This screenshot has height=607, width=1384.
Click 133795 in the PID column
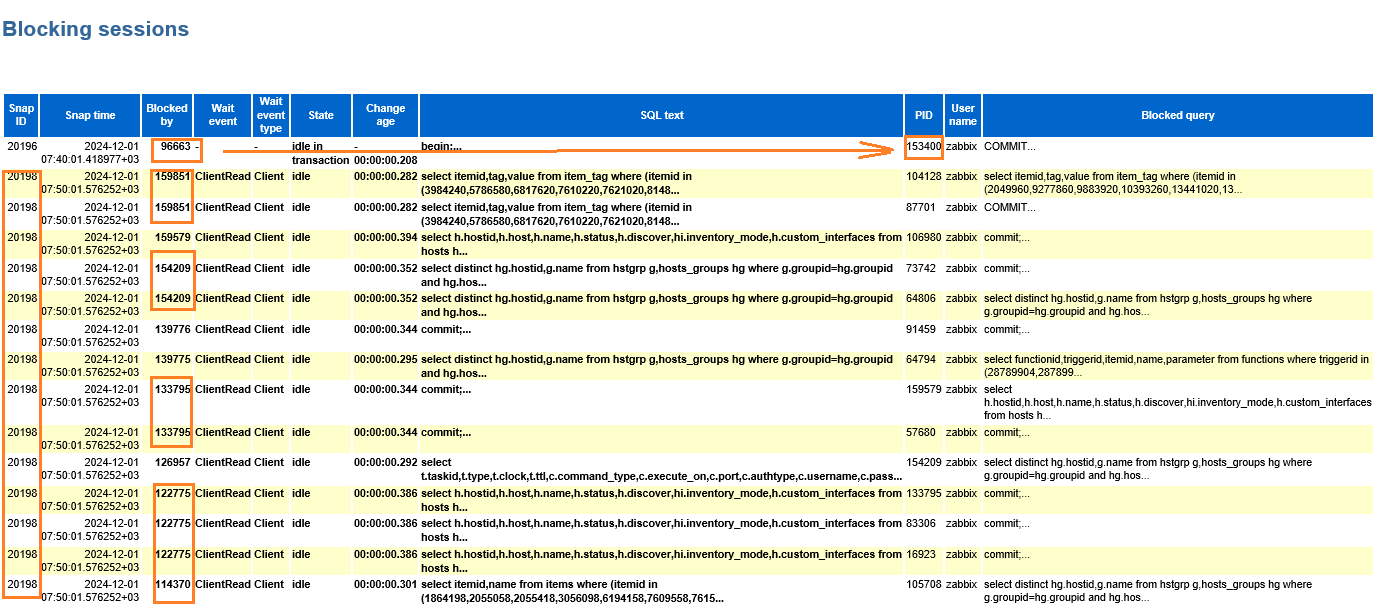924,494
